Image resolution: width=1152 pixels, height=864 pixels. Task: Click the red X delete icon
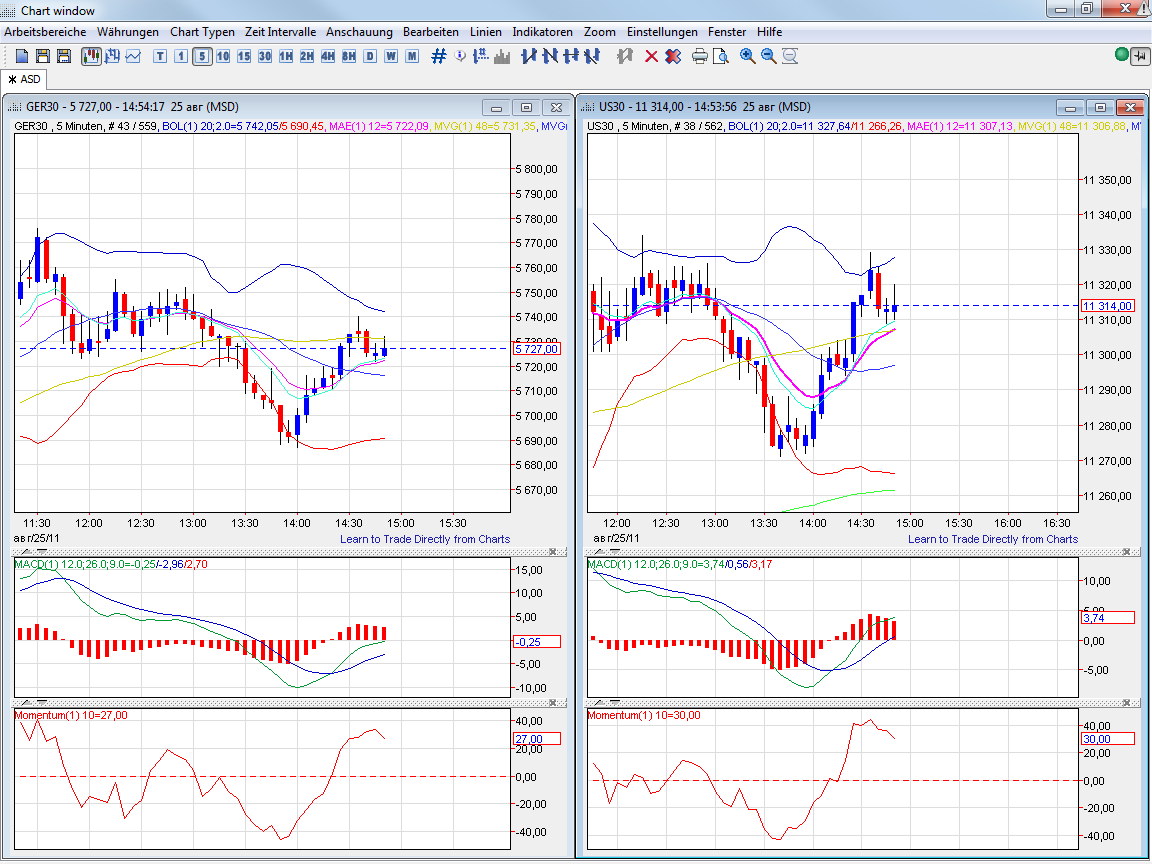pyautogui.click(x=652, y=56)
